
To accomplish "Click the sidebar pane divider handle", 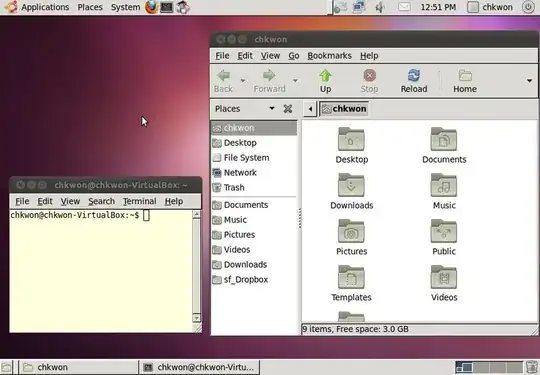I will click(x=300, y=218).
